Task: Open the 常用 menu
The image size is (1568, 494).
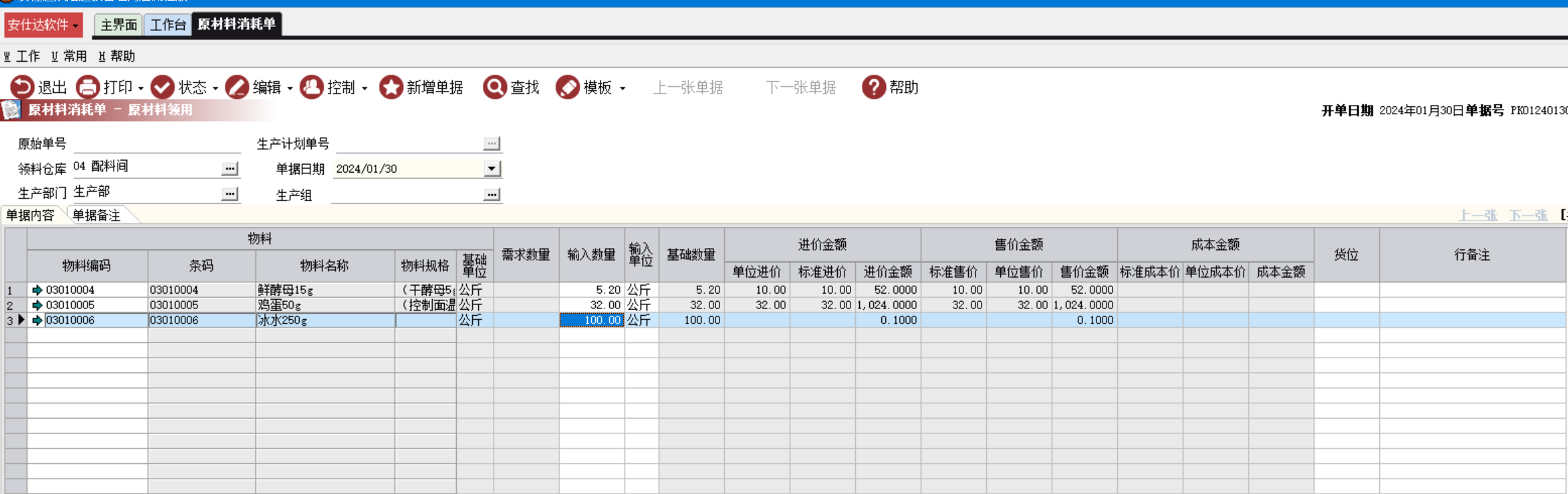Action: tap(69, 56)
